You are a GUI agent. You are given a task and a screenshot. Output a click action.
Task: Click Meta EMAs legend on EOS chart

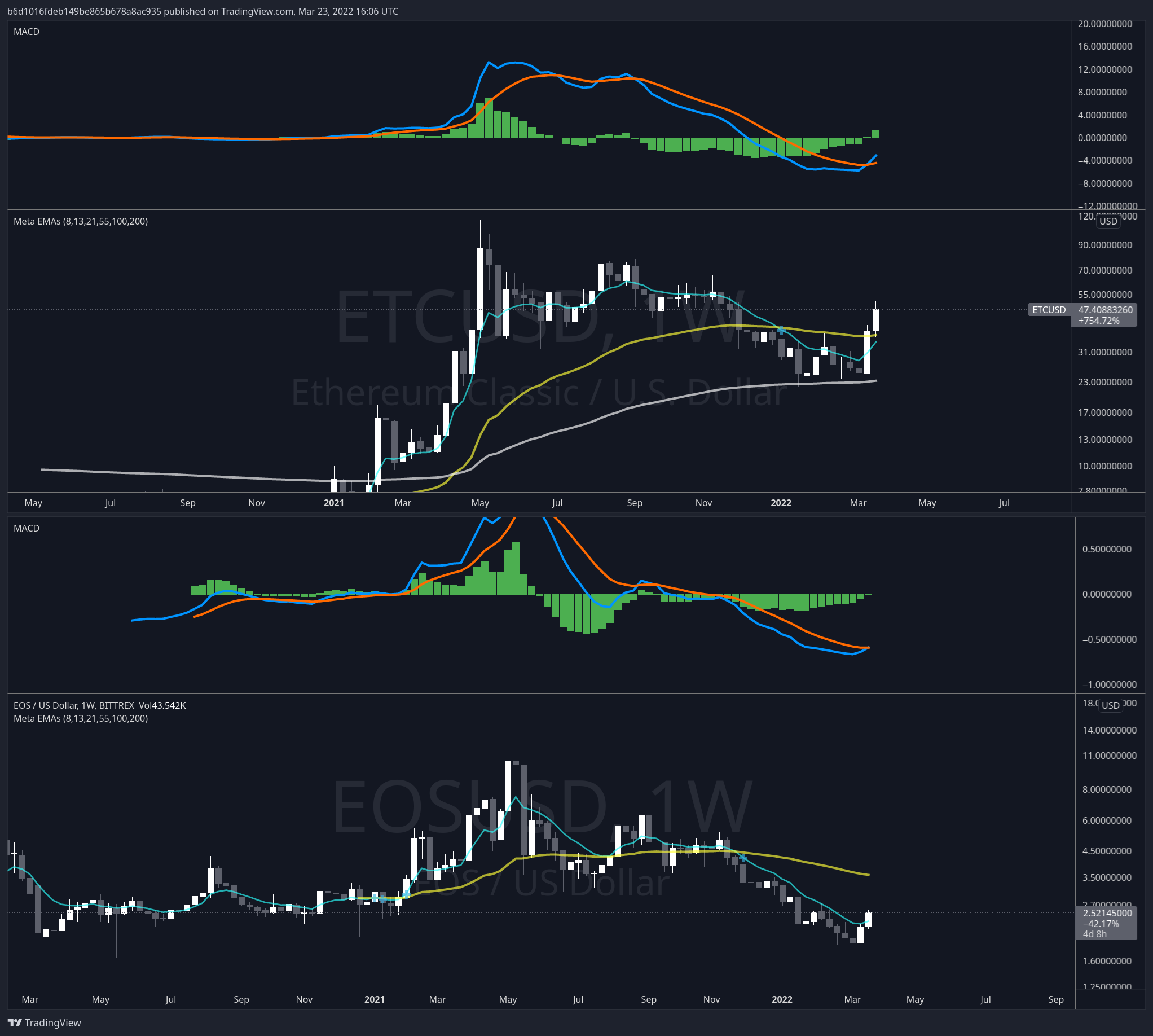click(81, 718)
